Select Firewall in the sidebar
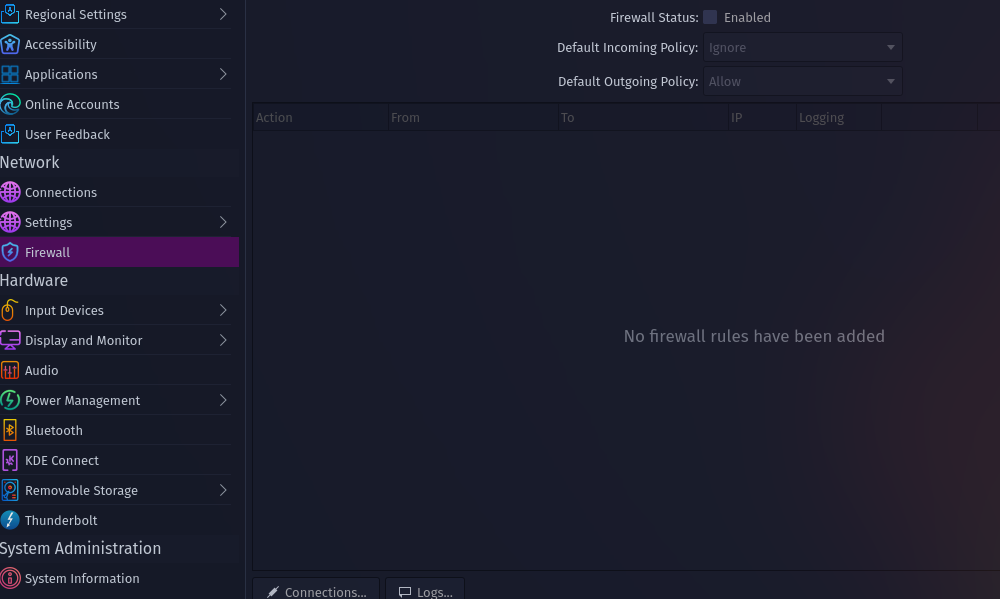This screenshot has height=599, width=1000. 119,252
